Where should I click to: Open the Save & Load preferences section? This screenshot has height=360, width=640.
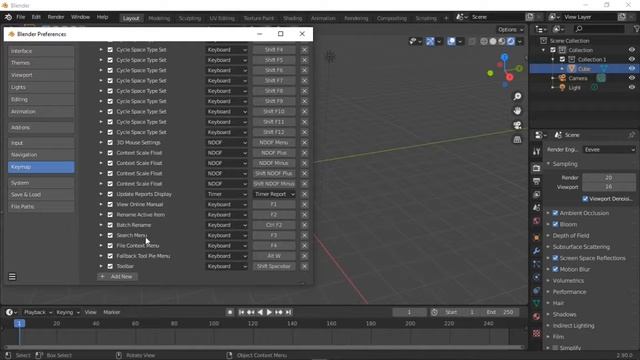click(x=41, y=195)
